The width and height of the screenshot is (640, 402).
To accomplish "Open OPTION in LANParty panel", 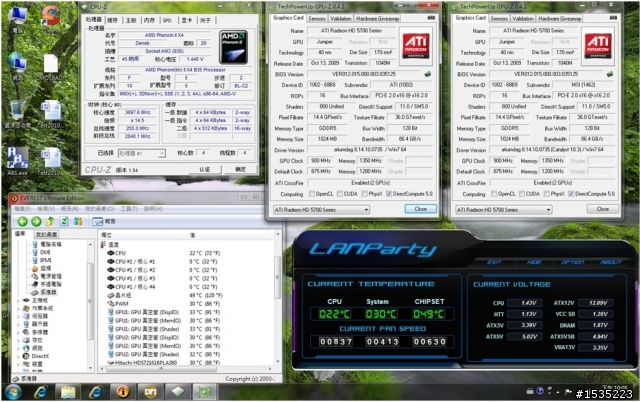I will click(x=573, y=262).
